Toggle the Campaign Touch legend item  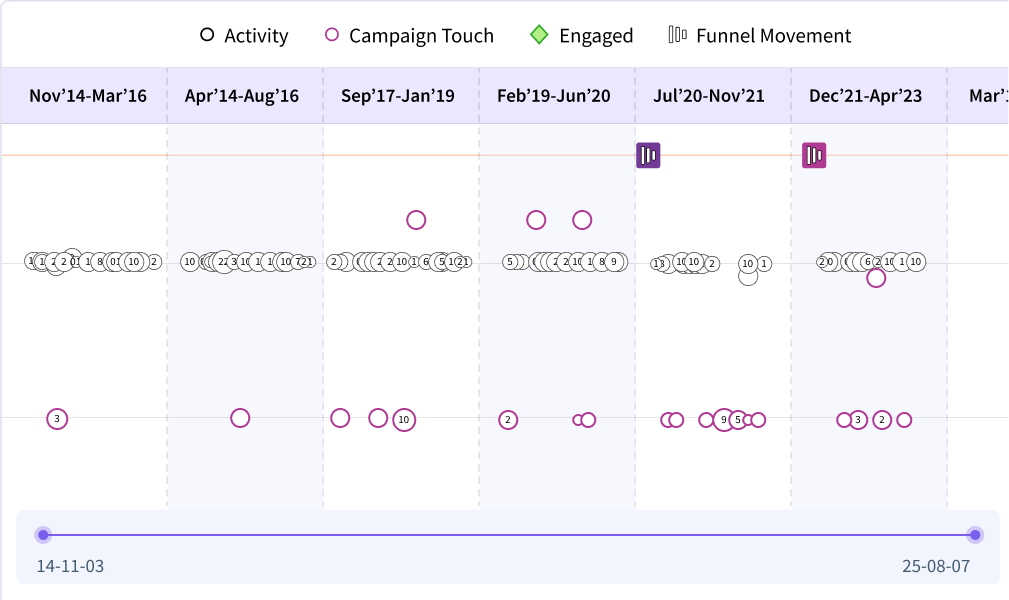(409, 35)
